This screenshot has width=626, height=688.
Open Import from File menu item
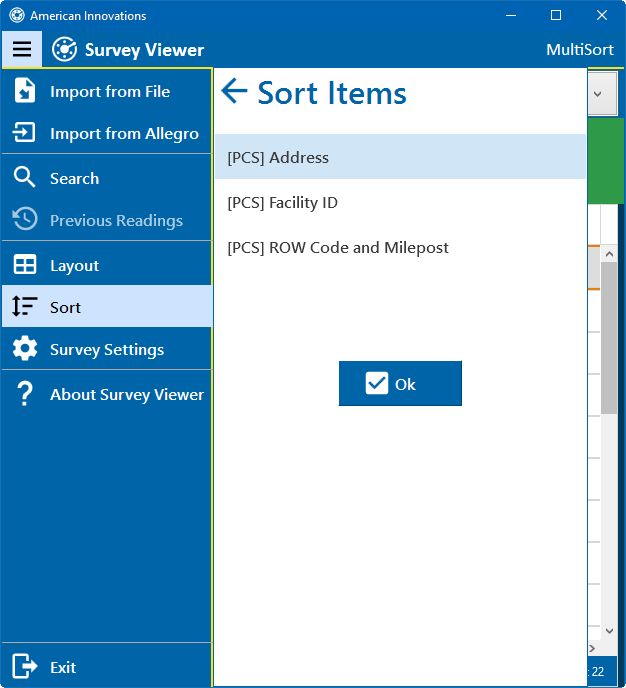[x=107, y=91]
